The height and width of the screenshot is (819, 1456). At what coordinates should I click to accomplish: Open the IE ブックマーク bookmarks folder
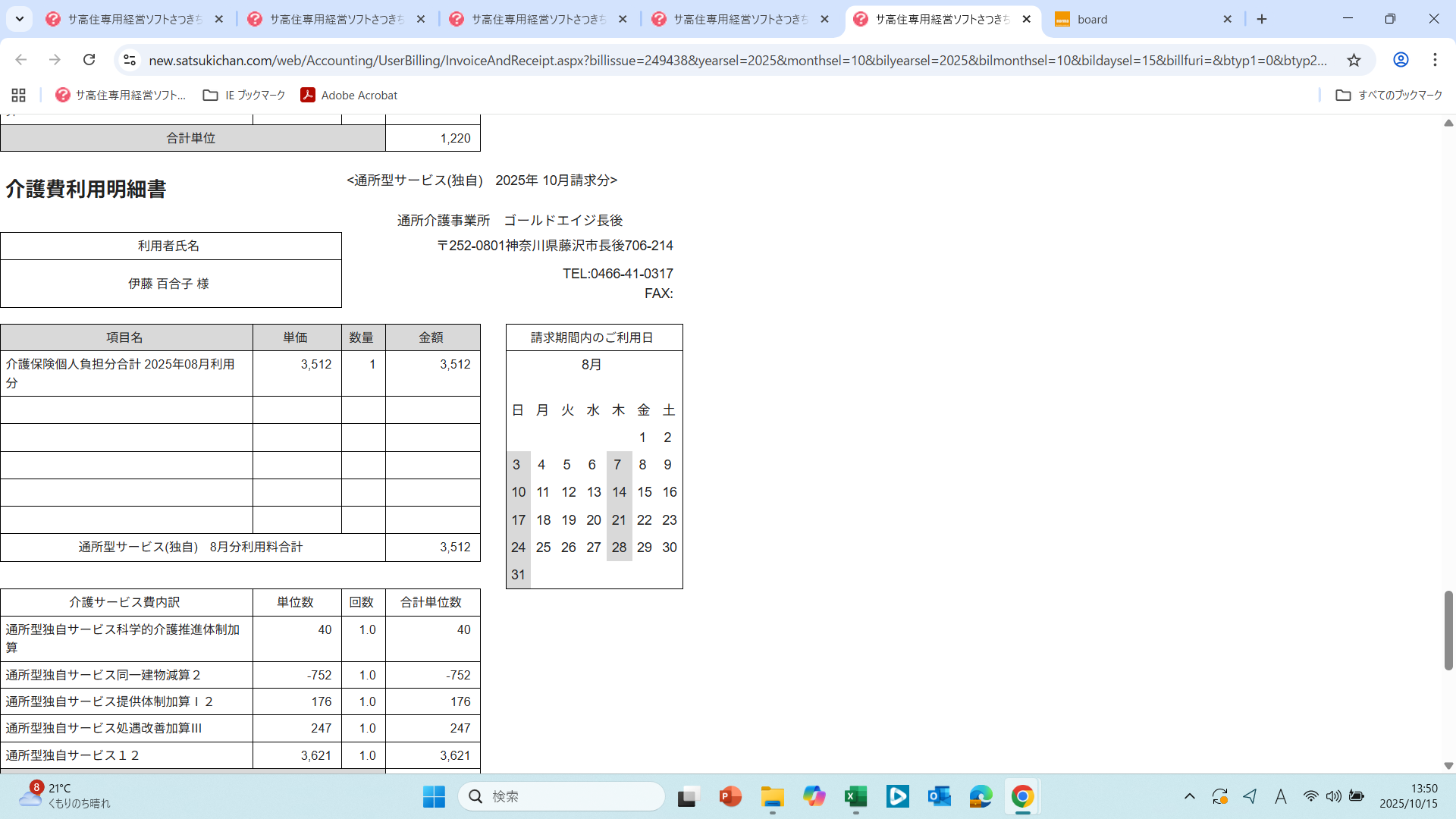pos(244,95)
